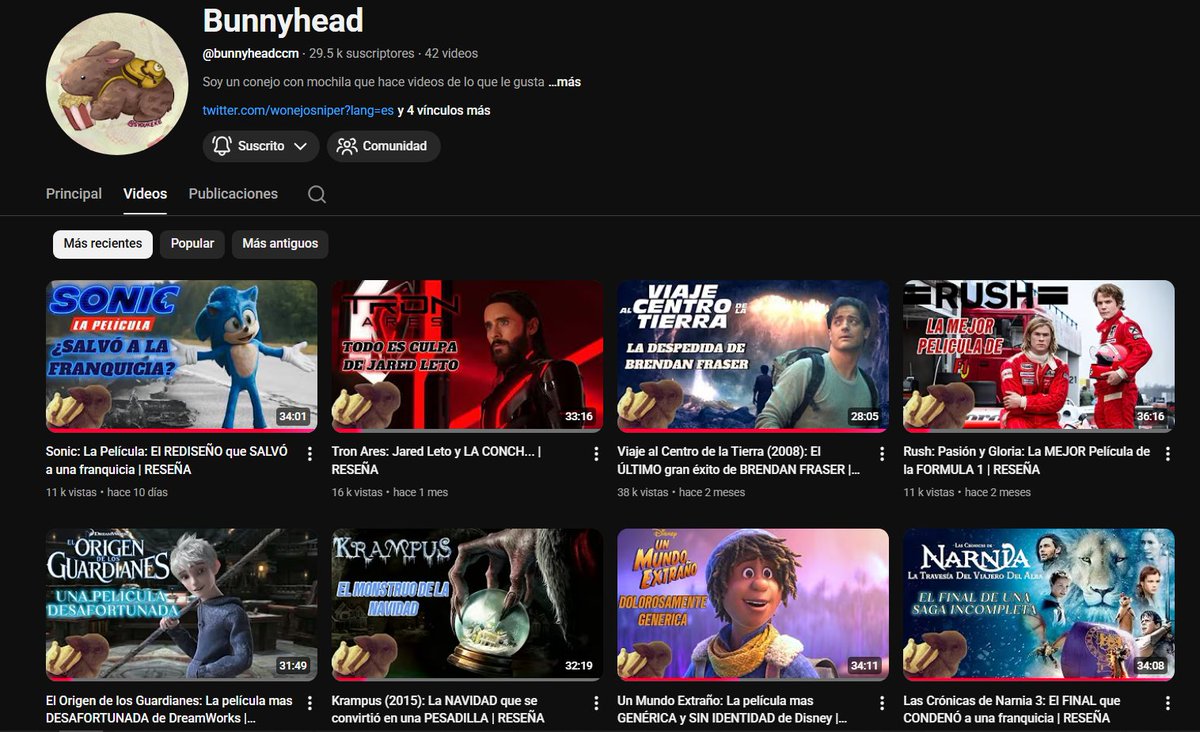The height and width of the screenshot is (732, 1200).
Task: Click the 36:16 duration badge on Rush thumbnail
Action: [1151, 417]
